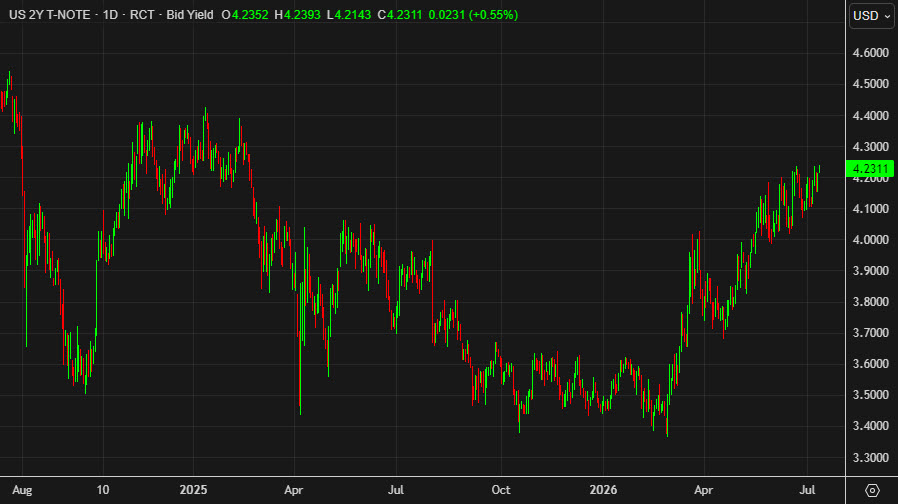Click the 3.4000 price axis label
The image size is (898, 504).
(871, 426)
